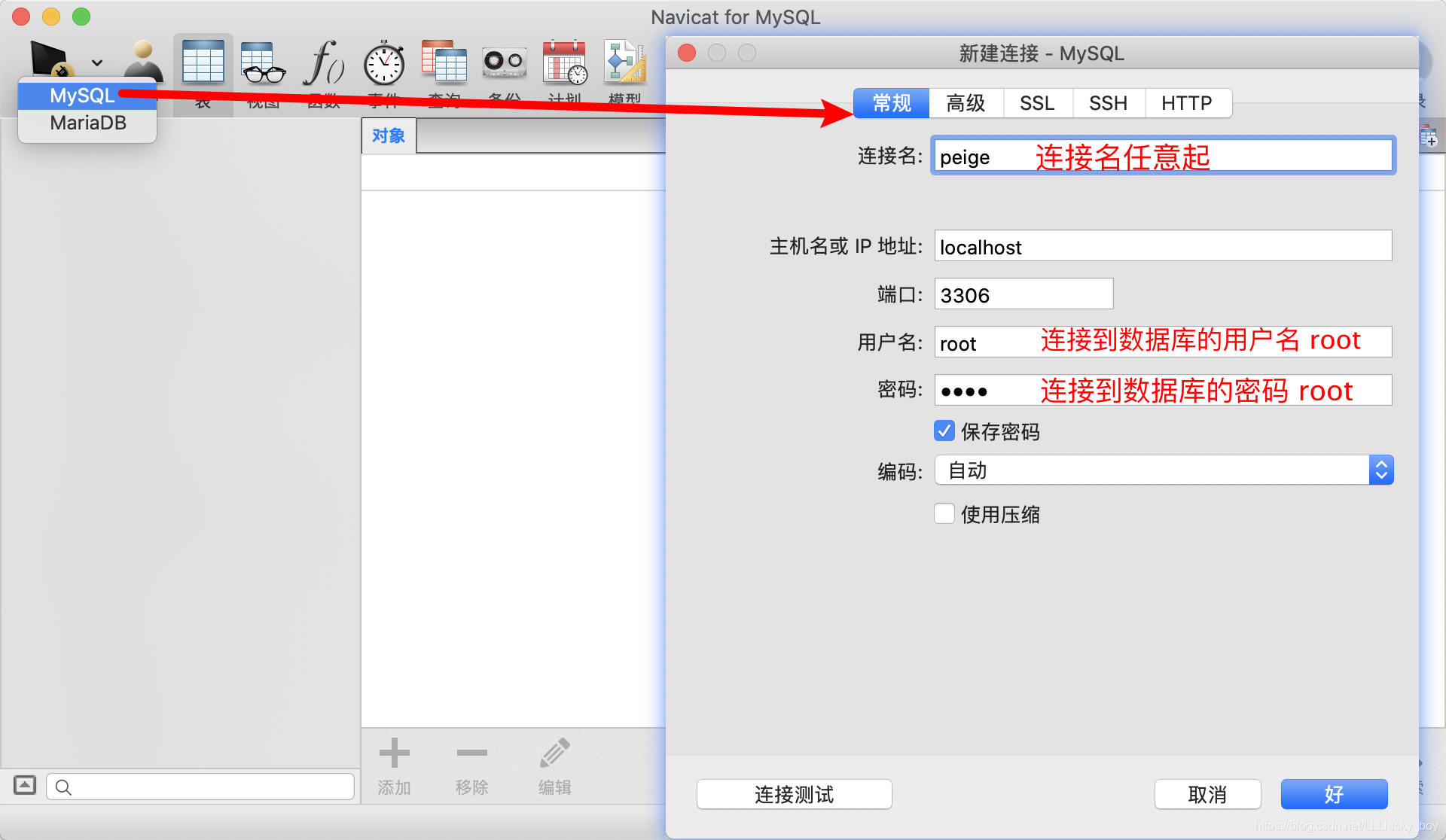This screenshot has width=1446, height=840.
Task: Toggle the 保存密码 checkbox
Action: click(944, 431)
